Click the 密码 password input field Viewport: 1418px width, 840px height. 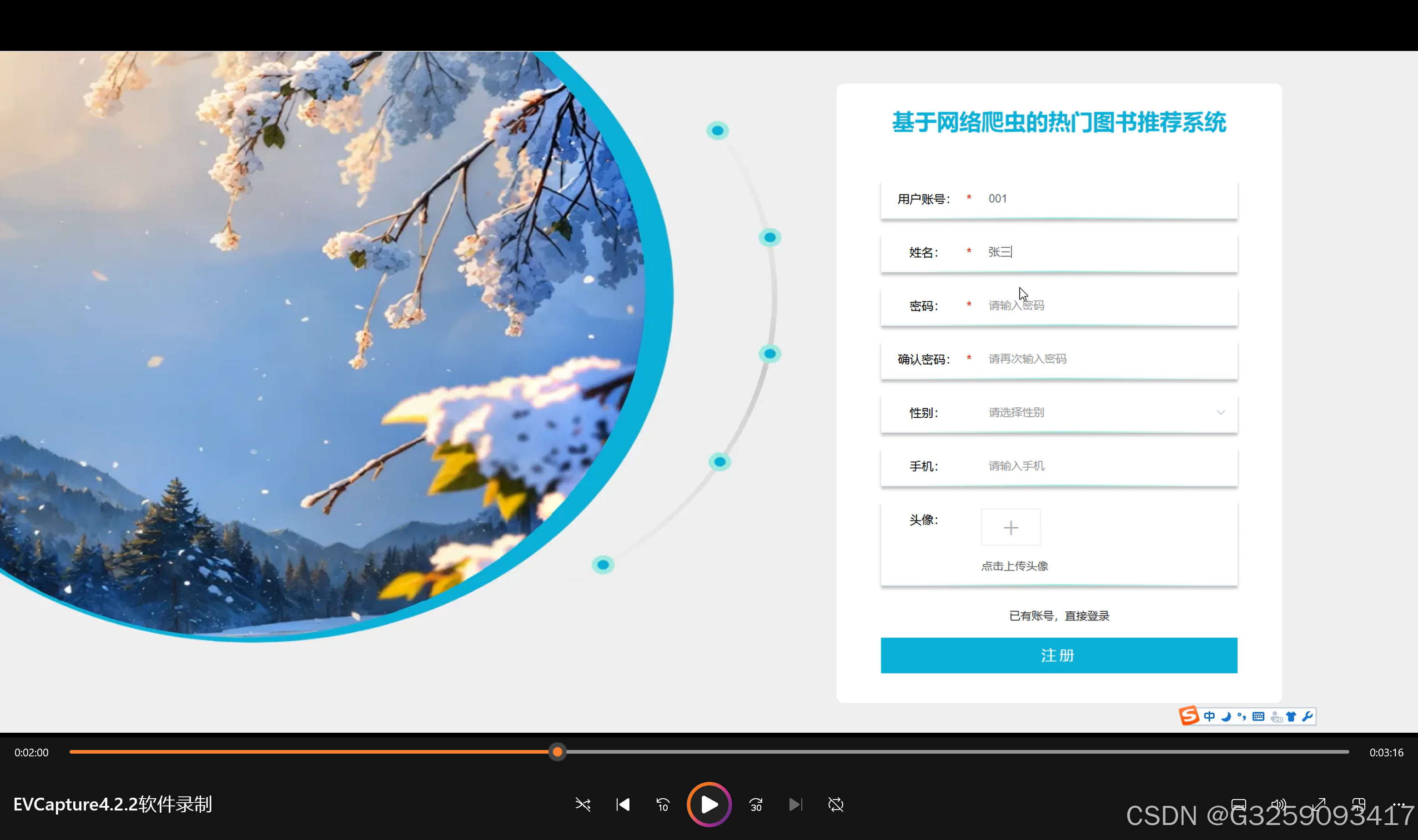[1104, 305]
